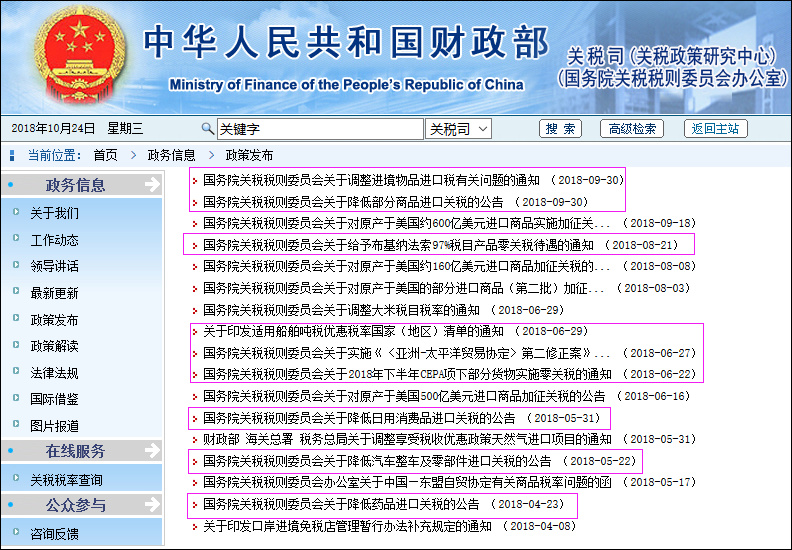Click the 在线服务 sidebar section header
The image size is (792, 550).
click(81, 450)
